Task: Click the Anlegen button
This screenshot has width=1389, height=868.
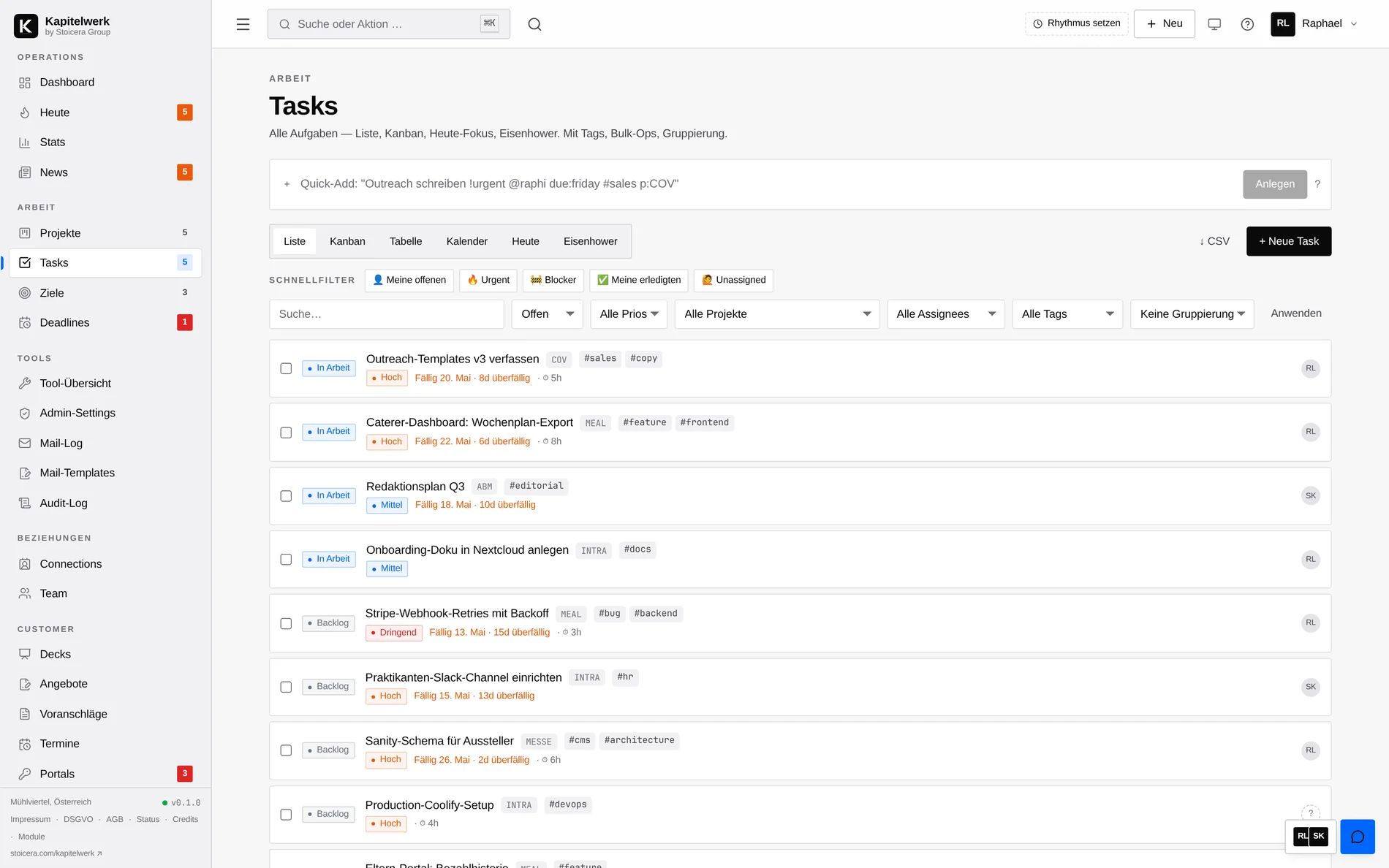Action: (x=1275, y=184)
